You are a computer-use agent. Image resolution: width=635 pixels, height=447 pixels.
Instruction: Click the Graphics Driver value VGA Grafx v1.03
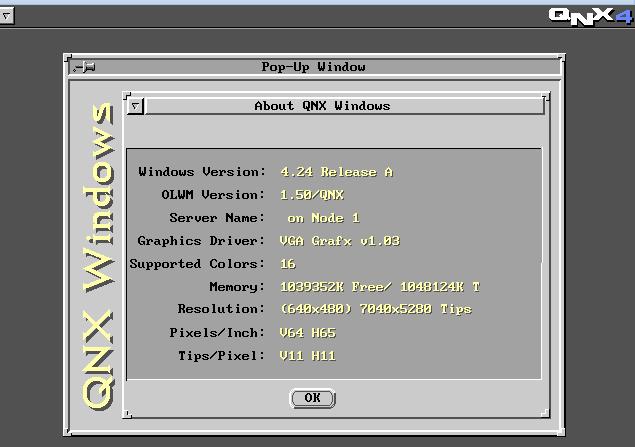[340, 241]
